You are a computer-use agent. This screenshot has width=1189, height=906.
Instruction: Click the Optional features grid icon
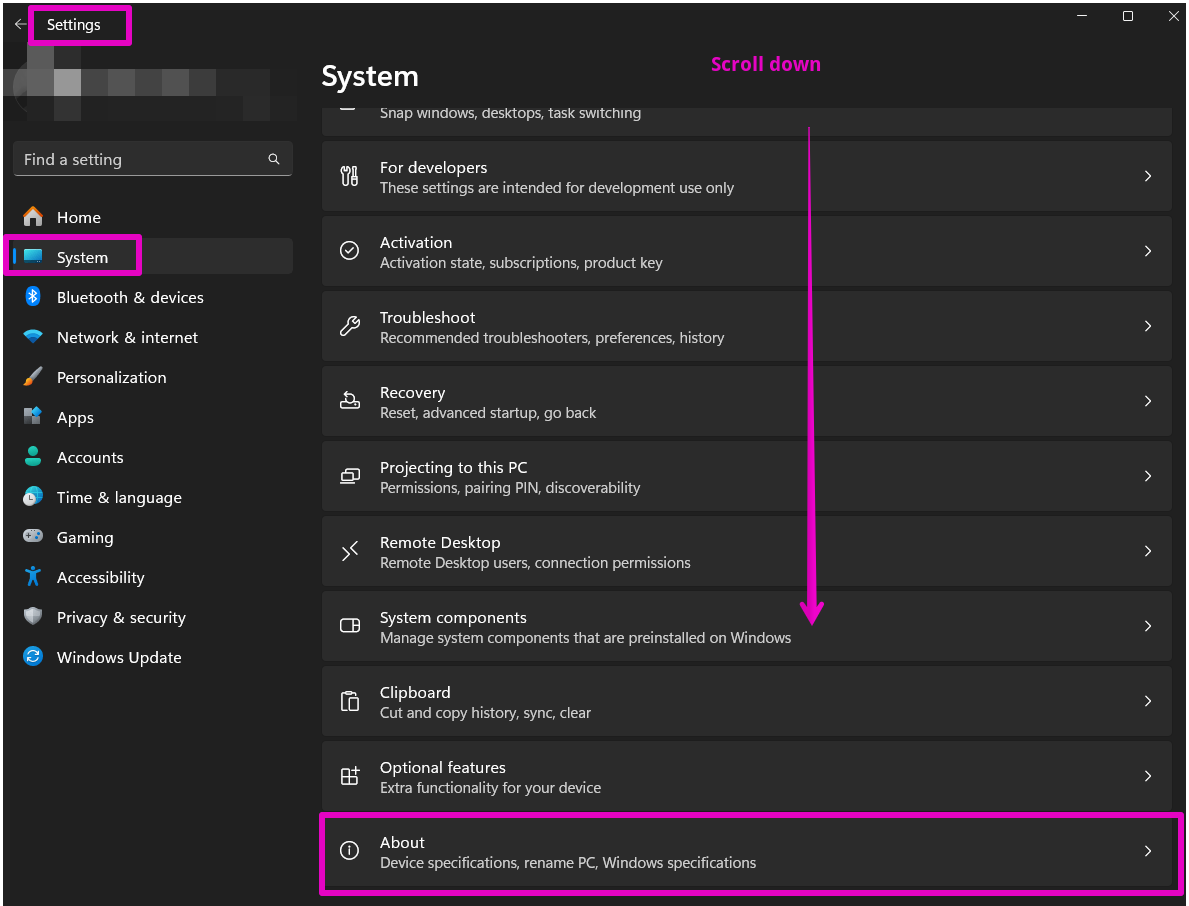350,776
